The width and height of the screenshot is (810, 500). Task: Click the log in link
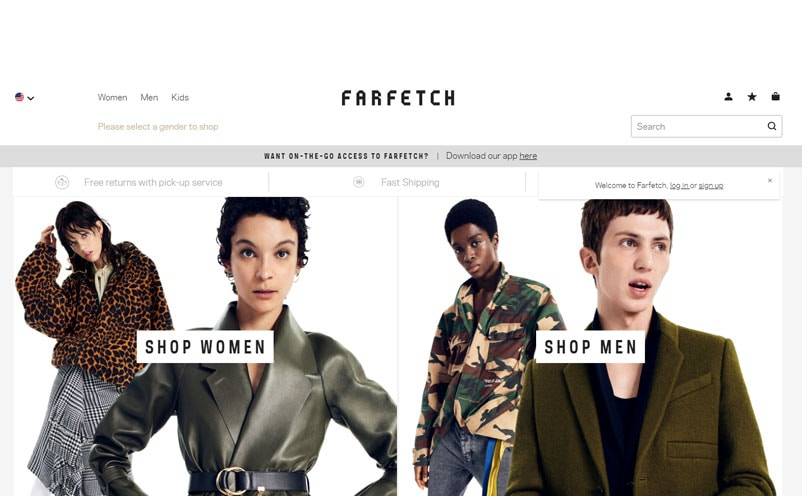(x=679, y=185)
